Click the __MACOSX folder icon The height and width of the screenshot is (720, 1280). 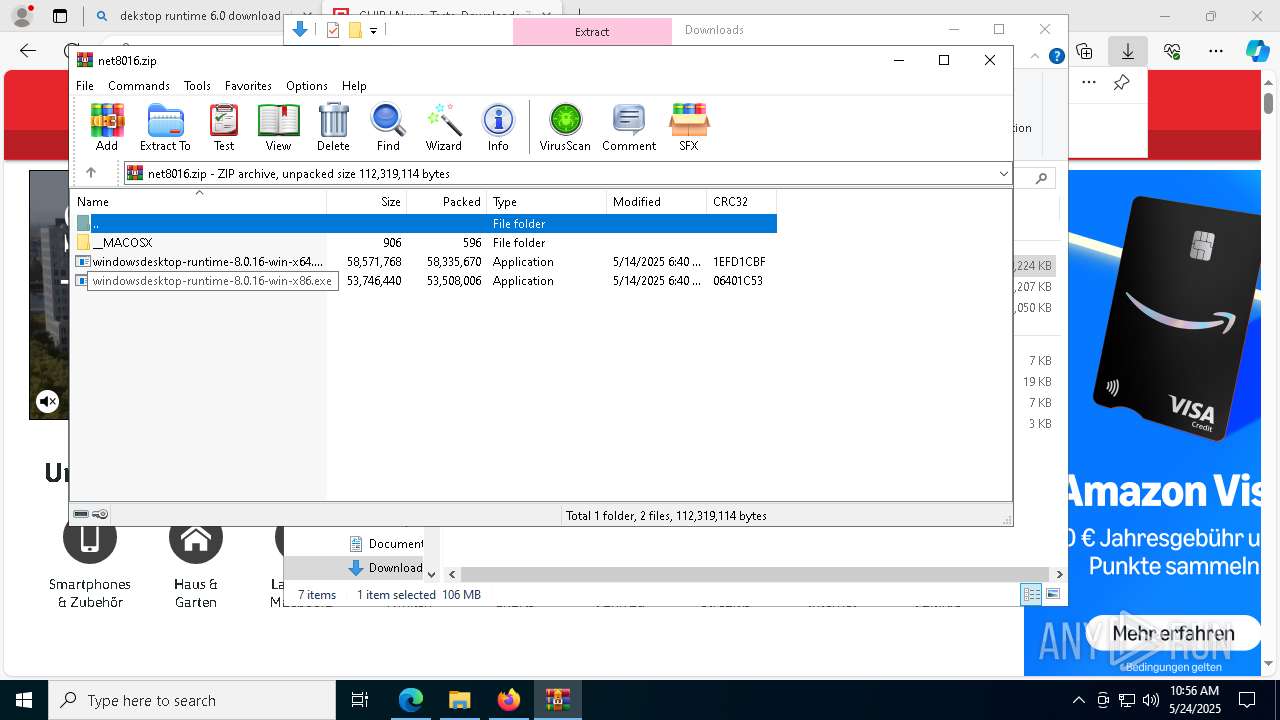tap(83, 243)
